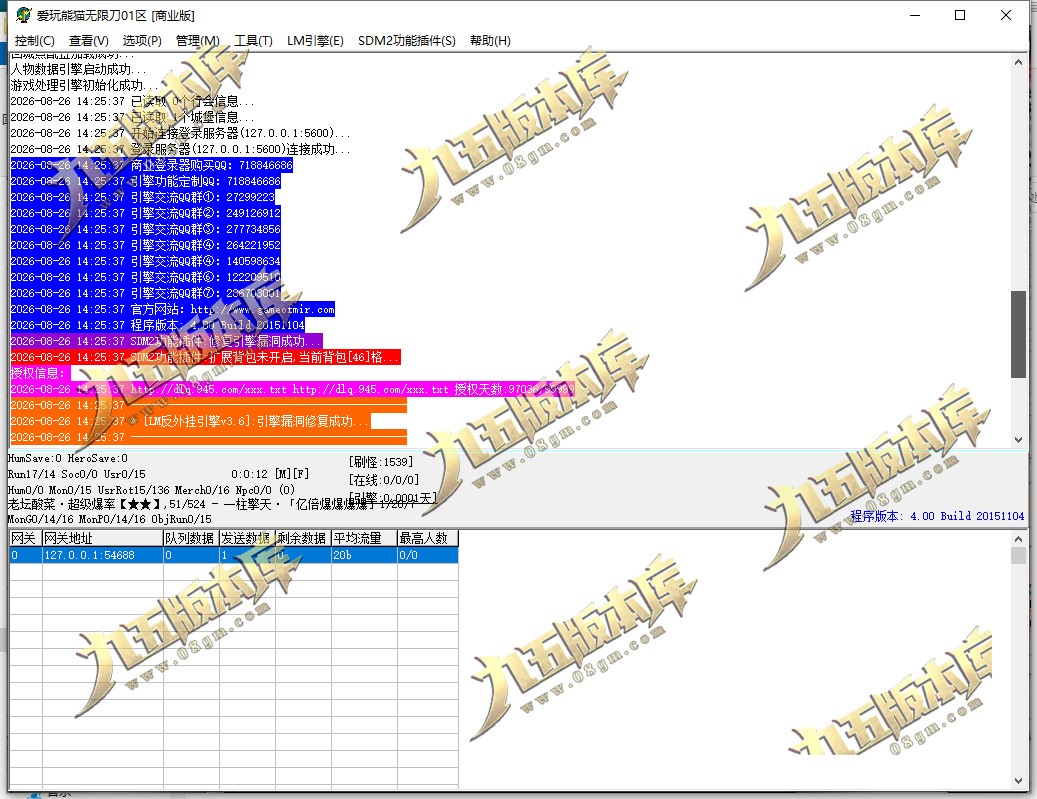The width and height of the screenshot is (1037, 799).
Task: Click the 剩余数据 column header
Action: 303,538
